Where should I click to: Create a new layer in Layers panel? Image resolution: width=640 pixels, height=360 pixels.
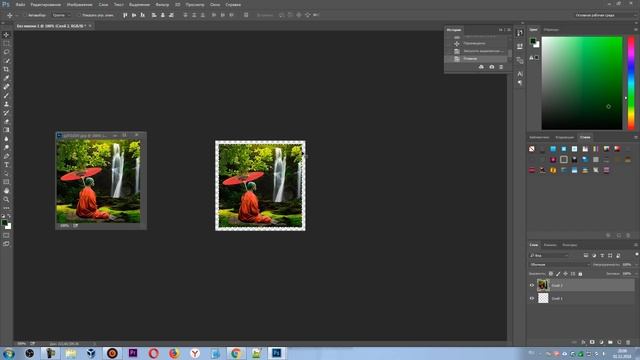click(619, 342)
